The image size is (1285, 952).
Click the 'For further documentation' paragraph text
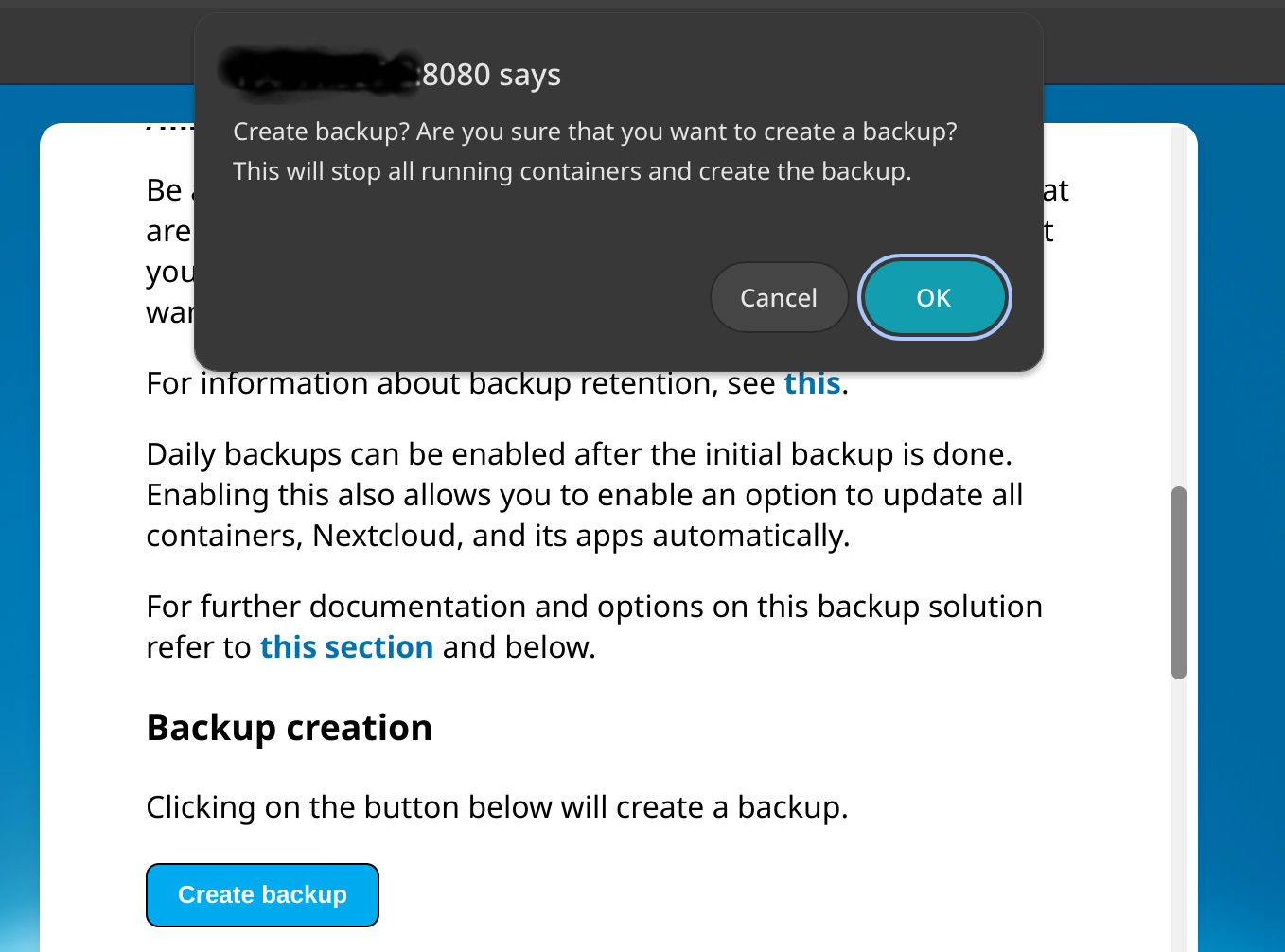point(594,626)
